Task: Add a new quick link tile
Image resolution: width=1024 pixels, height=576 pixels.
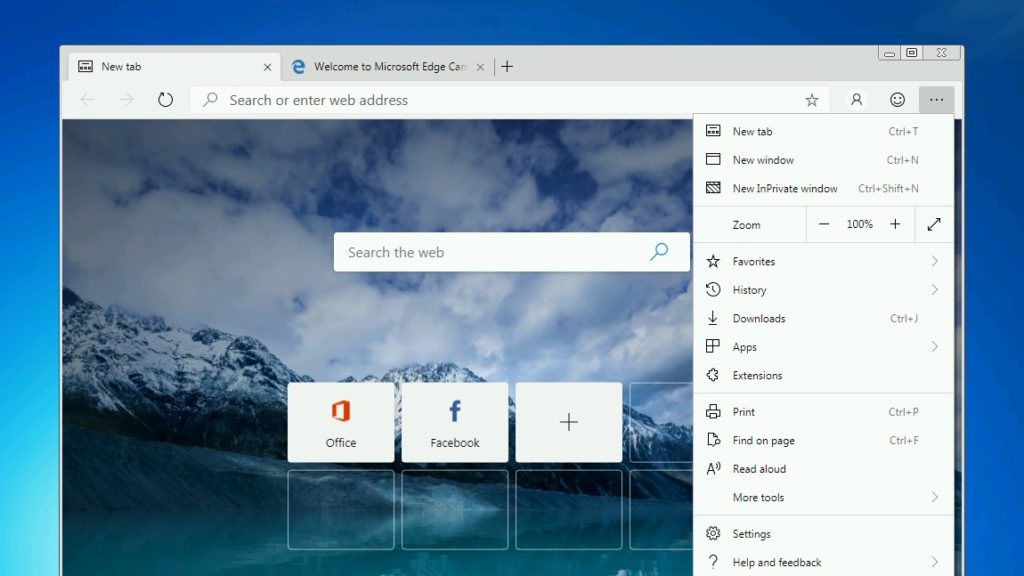Action: [569, 422]
